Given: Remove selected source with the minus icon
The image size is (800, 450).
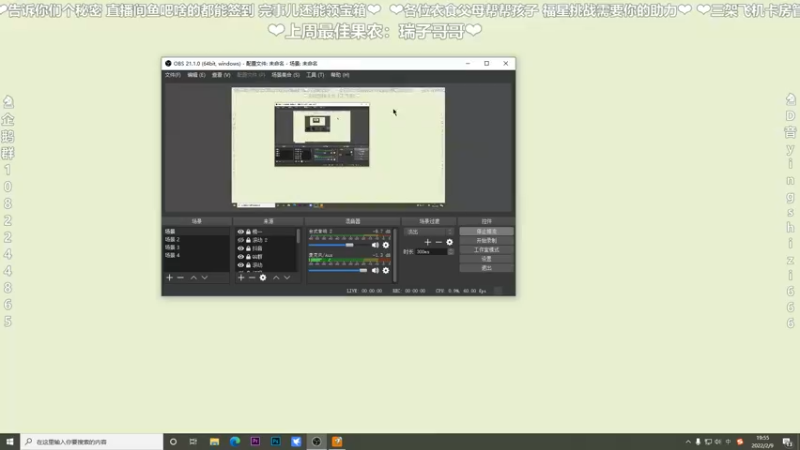Looking at the screenshot, I should pyautogui.click(x=252, y=278).
